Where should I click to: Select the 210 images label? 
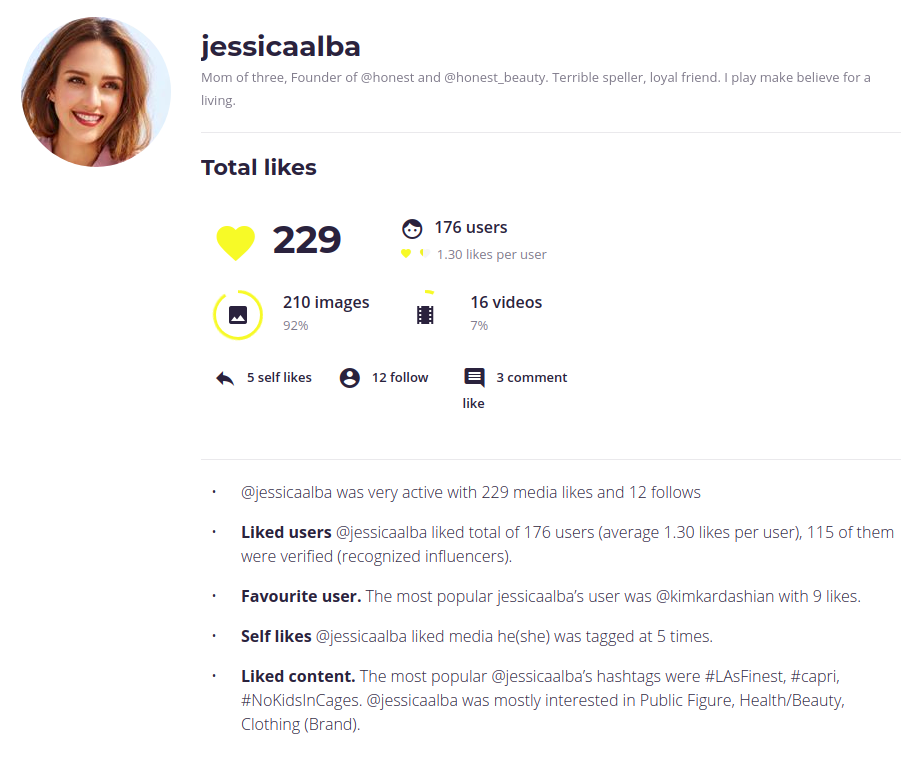pos(326,302)
